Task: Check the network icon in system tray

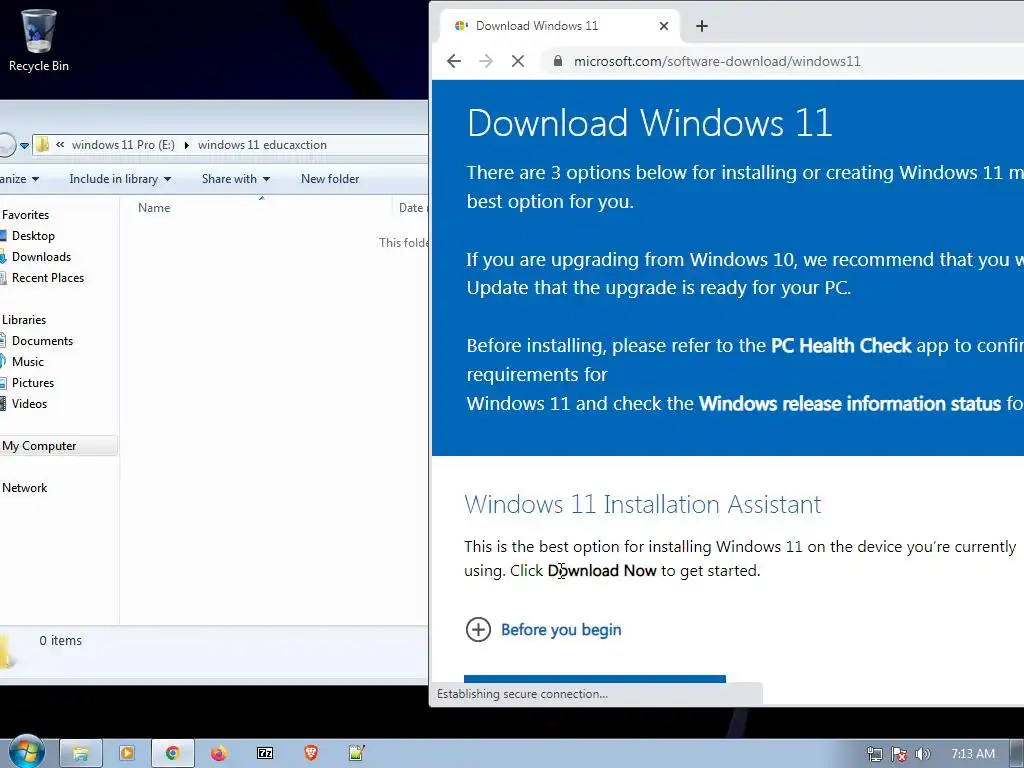Action: (874, 754)
